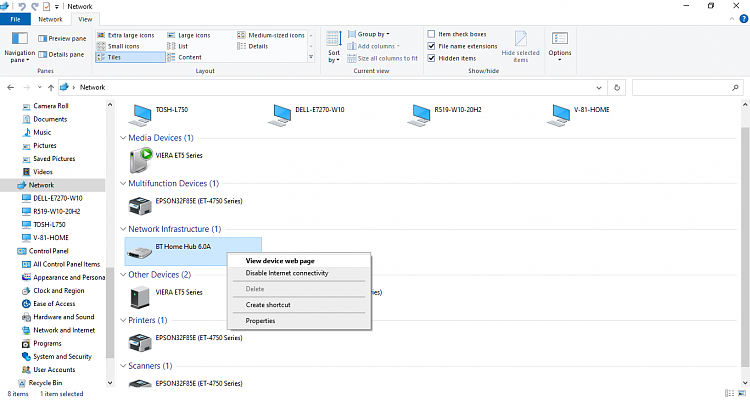Collapse the Network Infrastructure group
Viewport: 750px width, 400px height.
pyautogui.click(x=123, y=229)
